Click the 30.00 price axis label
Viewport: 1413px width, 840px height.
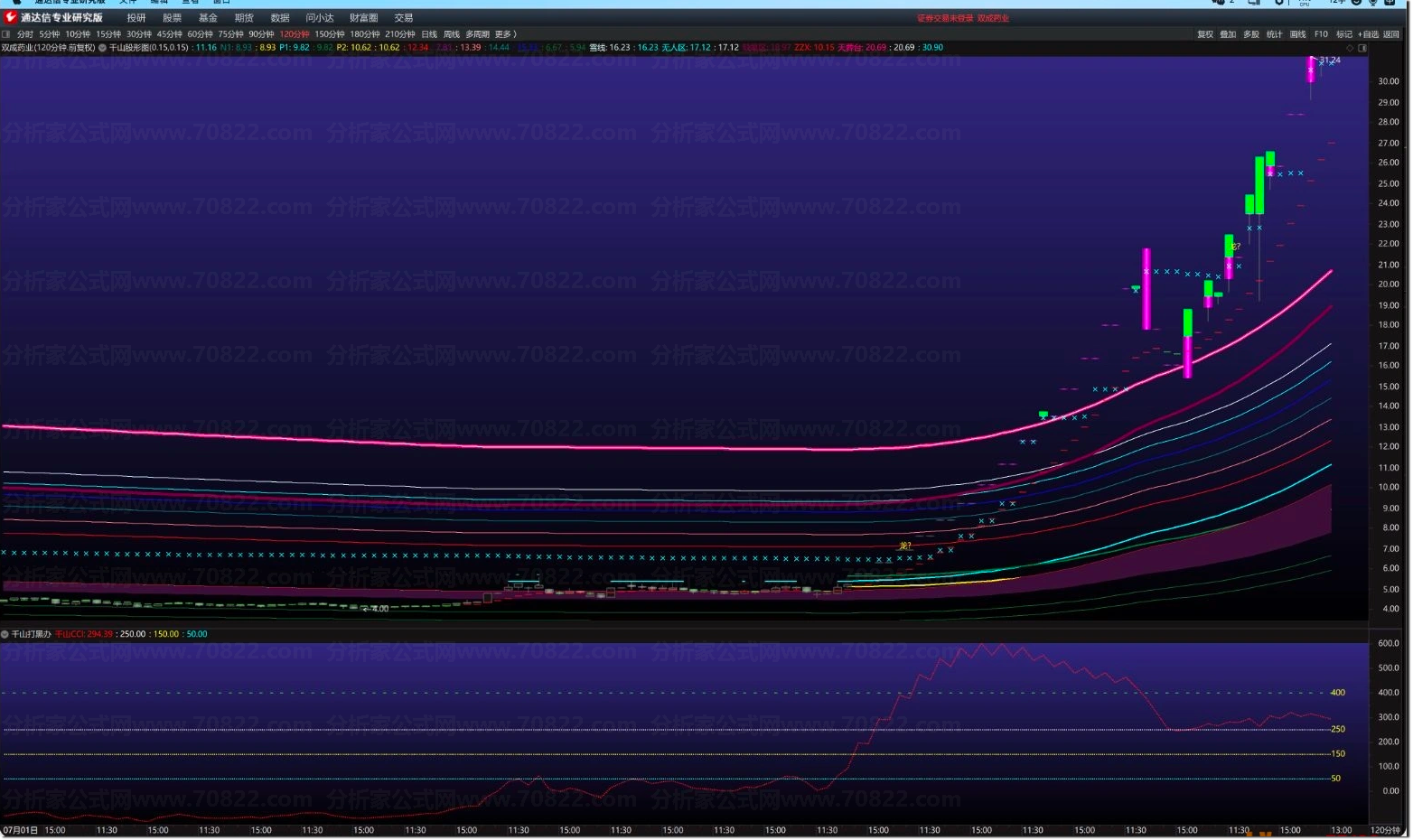click(x=1389, y=81)
